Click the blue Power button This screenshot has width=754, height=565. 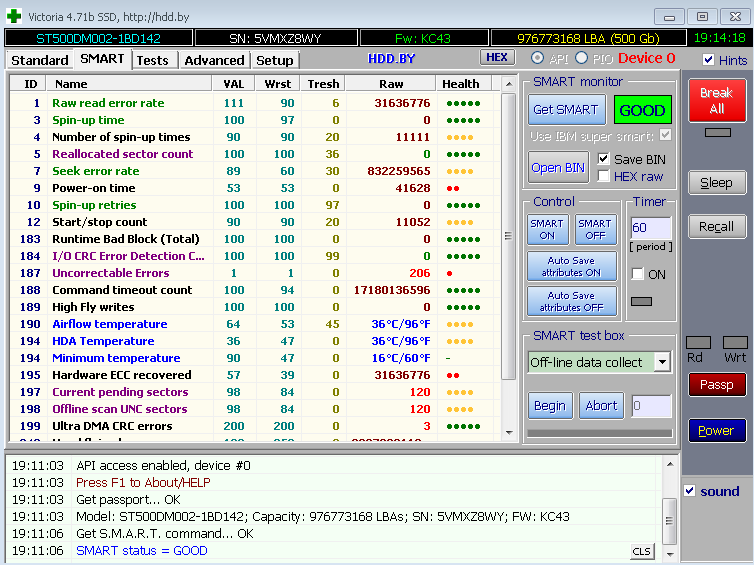(717, 430)
